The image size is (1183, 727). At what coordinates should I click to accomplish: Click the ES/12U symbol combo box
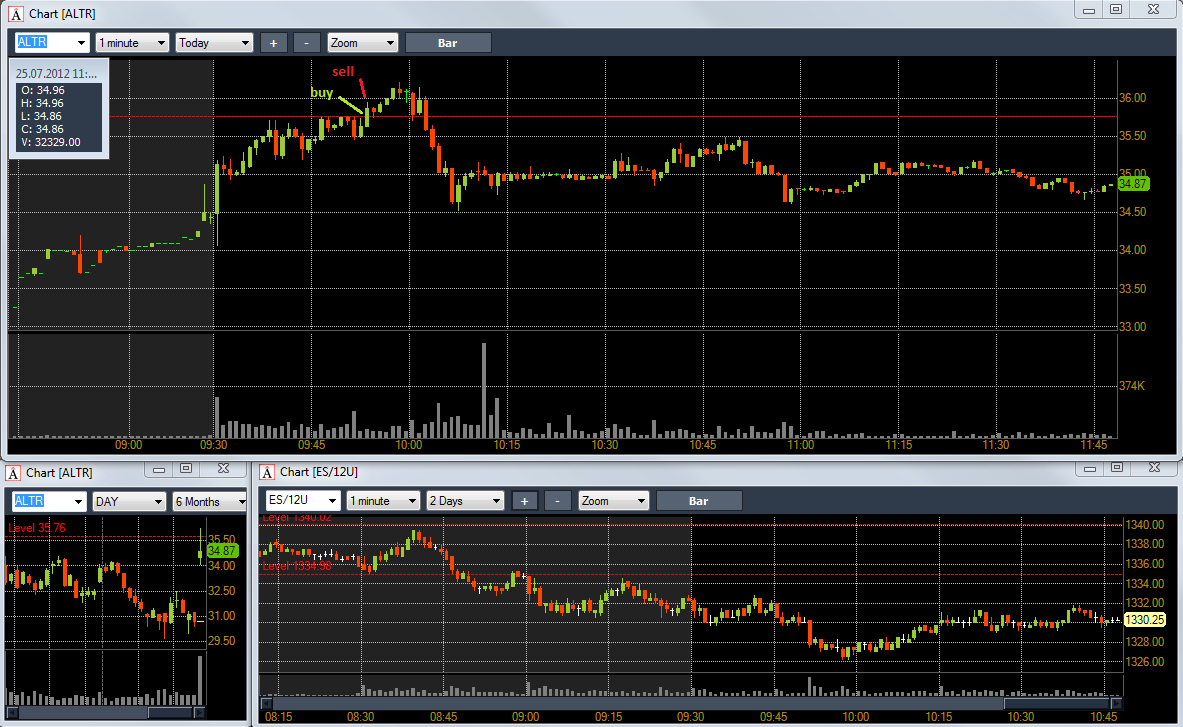303,501
